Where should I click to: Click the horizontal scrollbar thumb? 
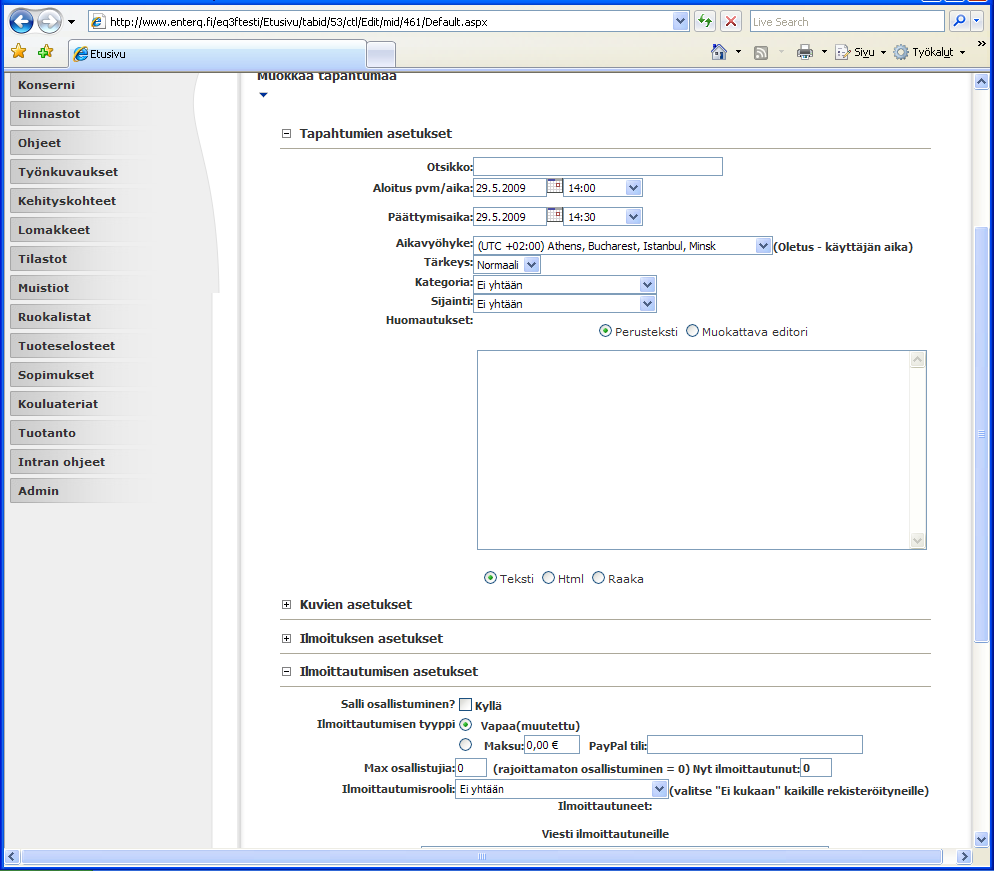coord(482,856)
